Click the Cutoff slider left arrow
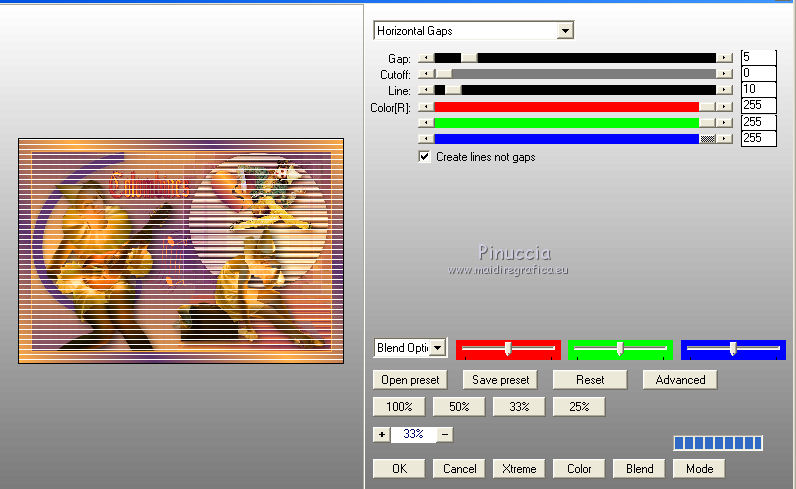This screenshot has width=796, height=489. (426, 74)
